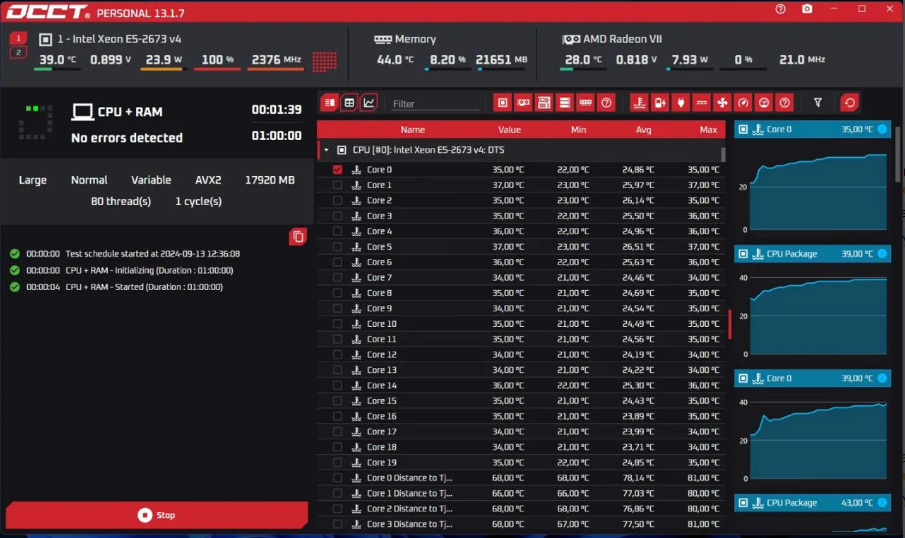This screenshot has width=905, height=538.
Task: Open help from the title bar
Action: point(780,9)
